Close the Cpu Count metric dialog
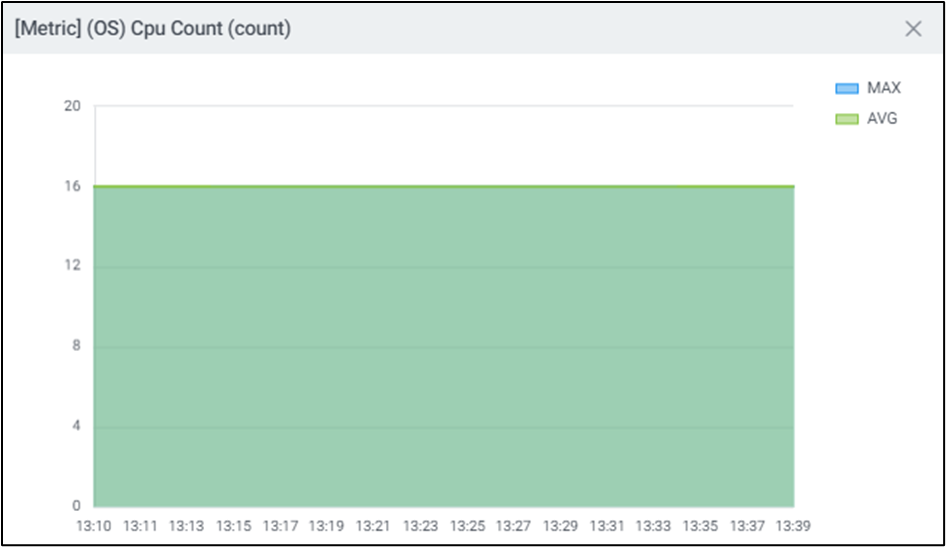Image resolution: width=946 pixels, height=547 pixels. 912,29
